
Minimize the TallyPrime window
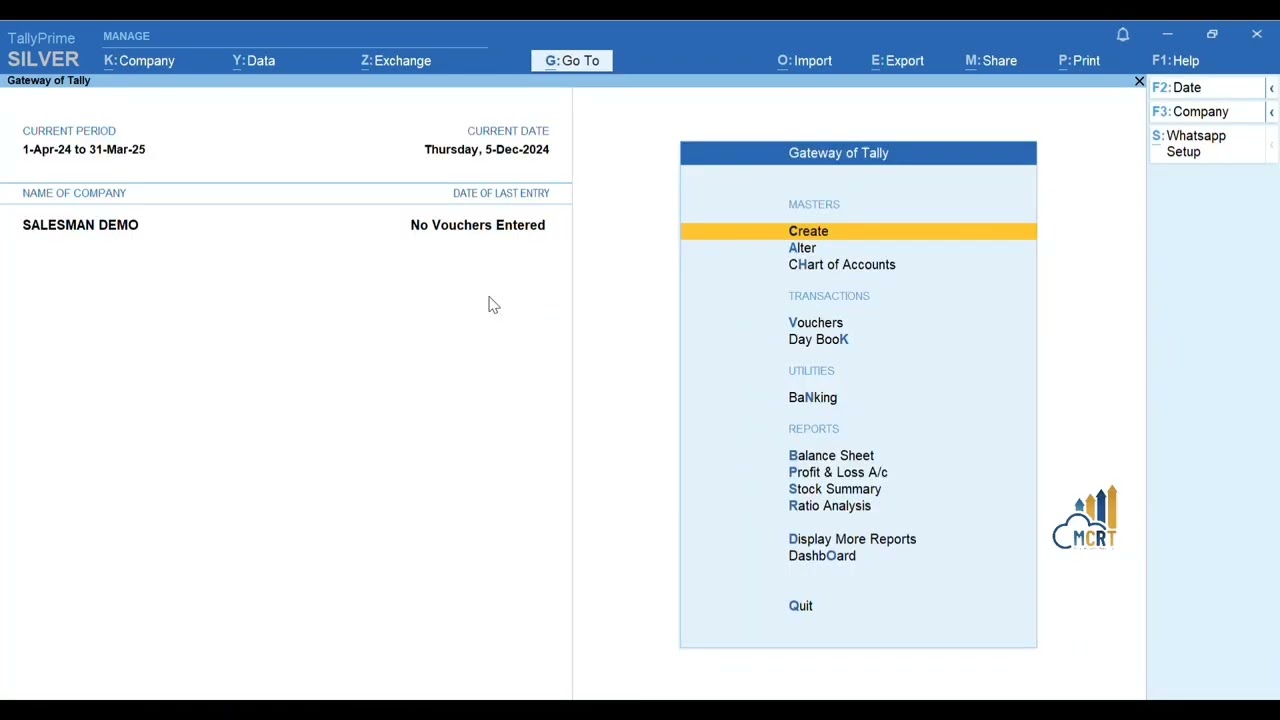1167,35
